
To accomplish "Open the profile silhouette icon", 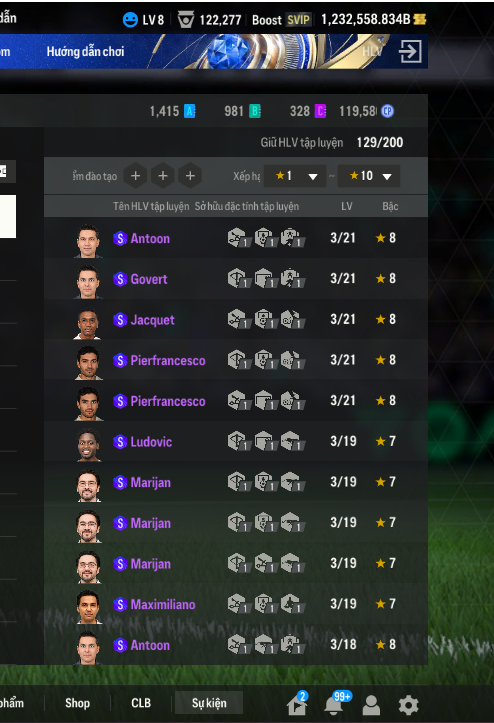I will pos(371,705).
